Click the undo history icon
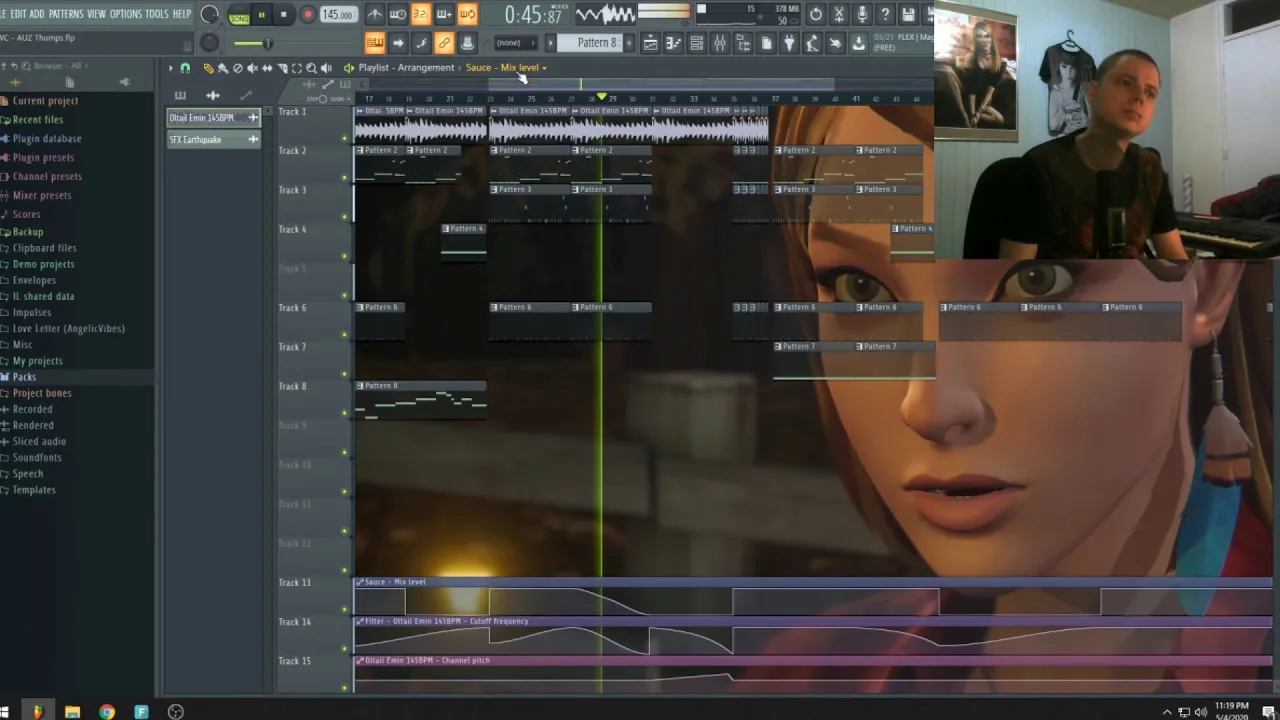The width and height of the screenshot is (1280, 720). [x=816, y=14]
